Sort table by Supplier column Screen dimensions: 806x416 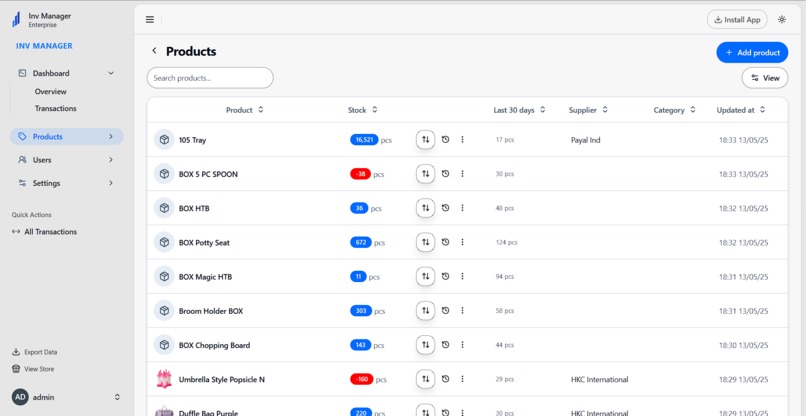tap(589, 110)
